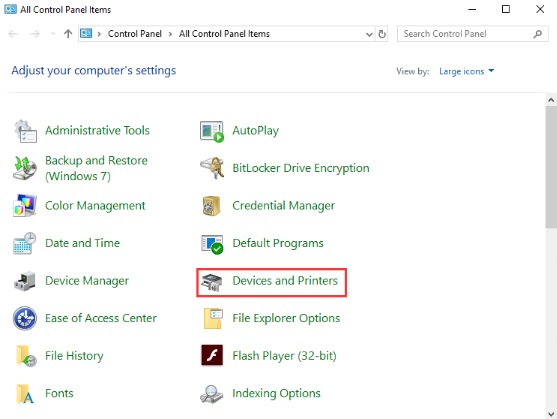The width and height of the screenshot is (557, 419).
Task: Click the Indexing Options icon
Action: [x=211, y=394]
